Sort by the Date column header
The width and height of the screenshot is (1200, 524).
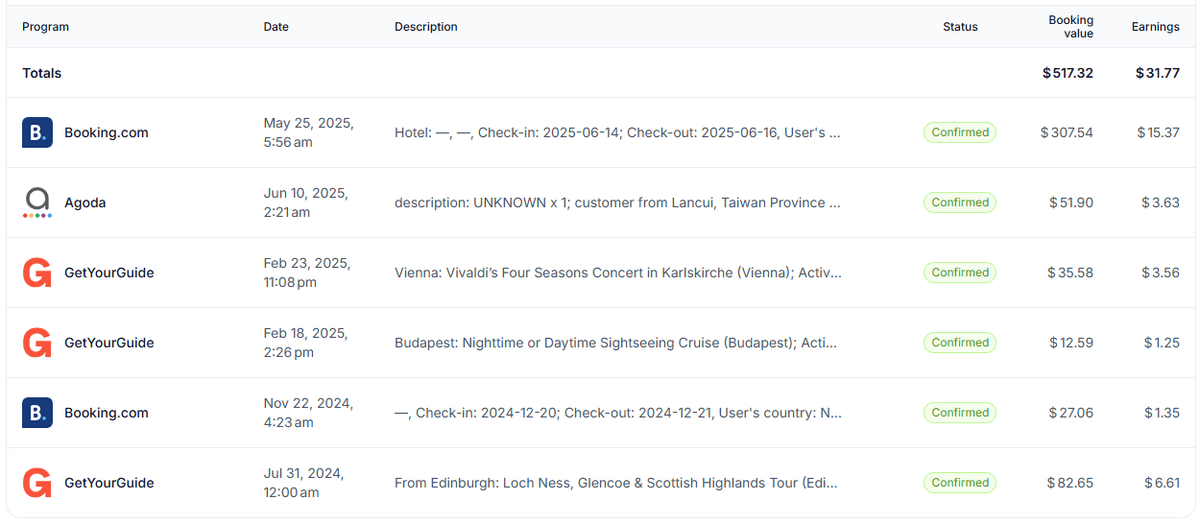point(276,27)
